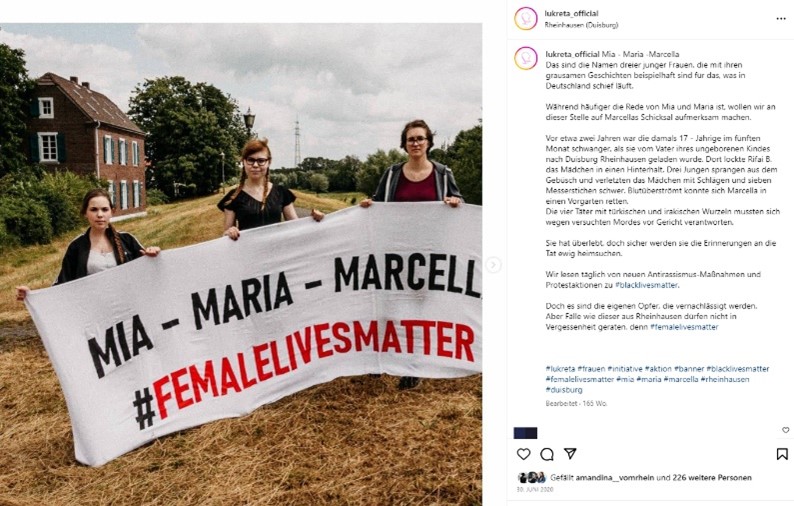Save the post with the bookmark icon
Image resolution: width=794 pixels, height=506 pixels.
[x=782, y=454]
